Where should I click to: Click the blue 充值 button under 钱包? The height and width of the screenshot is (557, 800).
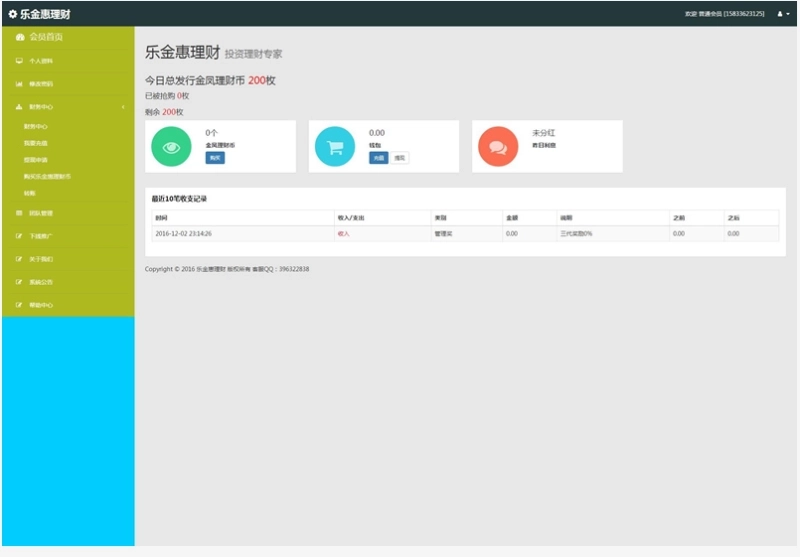pos(379,158)
